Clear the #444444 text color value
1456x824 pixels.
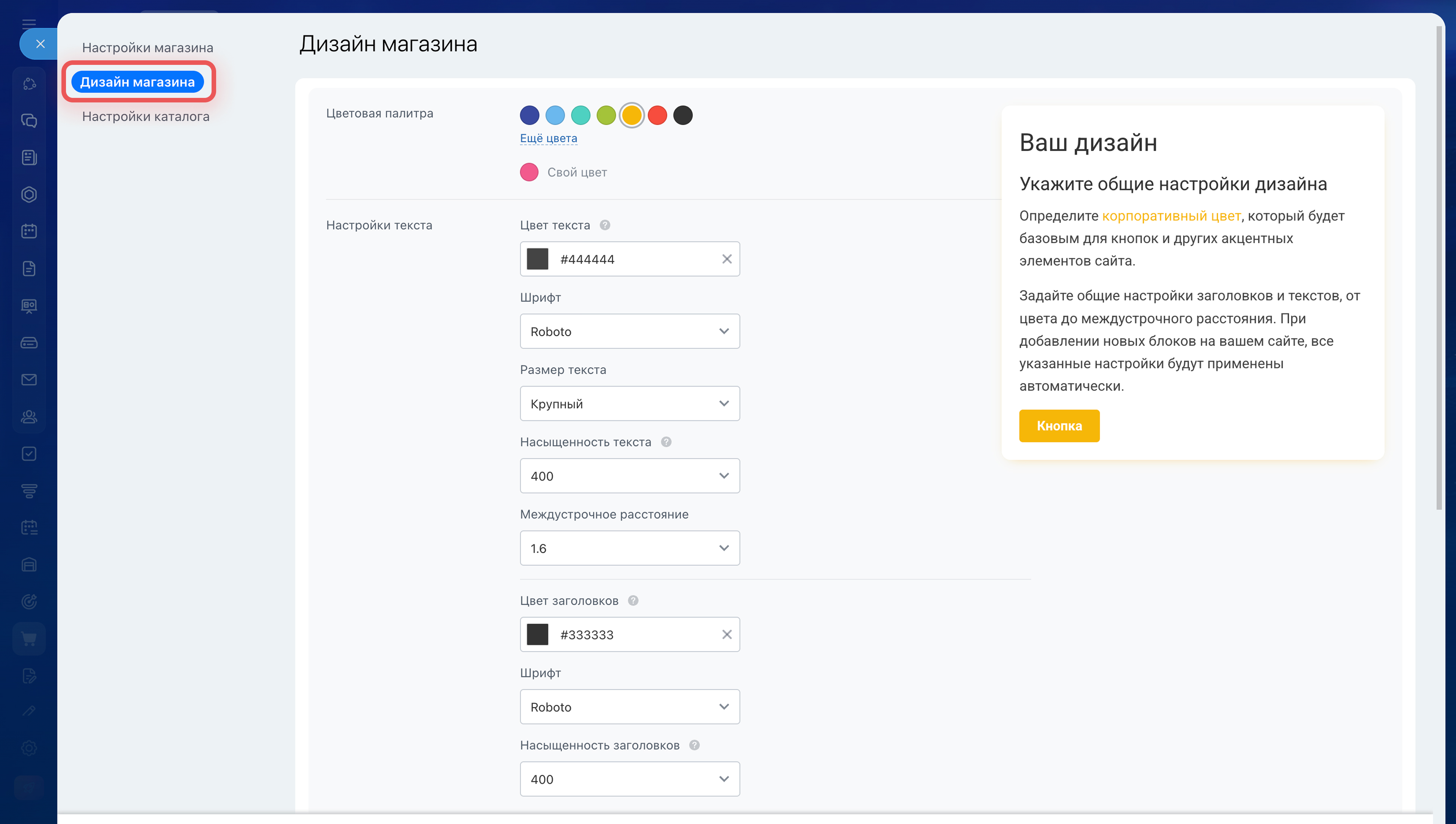click(x=726, y=259)
